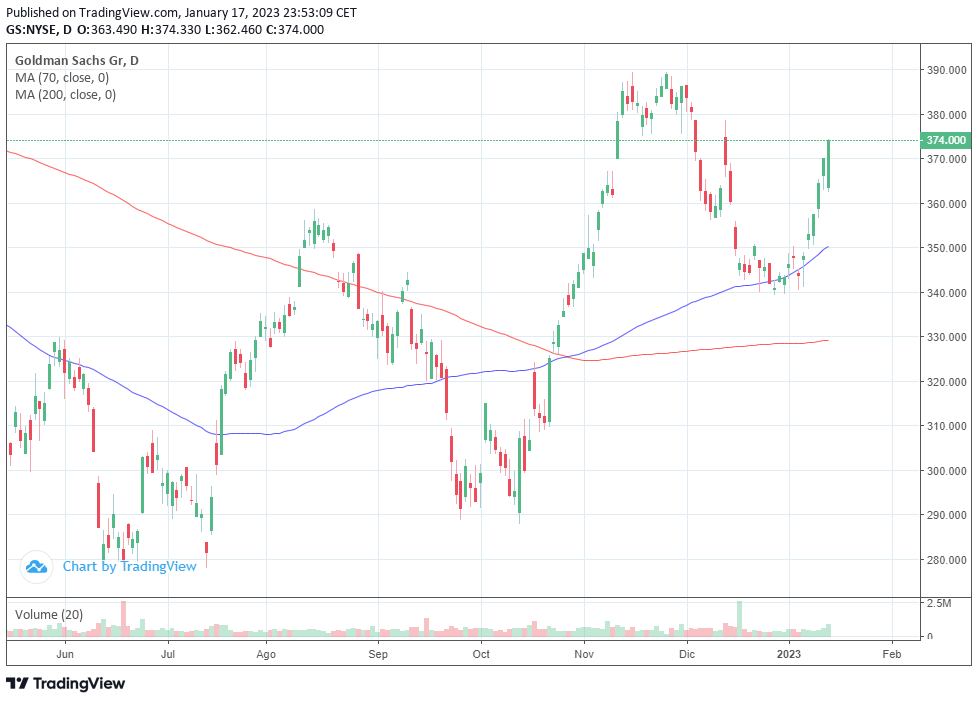Viewport: 978px width, 702px height.
Task: Click the 'Published on TradingView.com' header line
Action: [x=182, y=12]
